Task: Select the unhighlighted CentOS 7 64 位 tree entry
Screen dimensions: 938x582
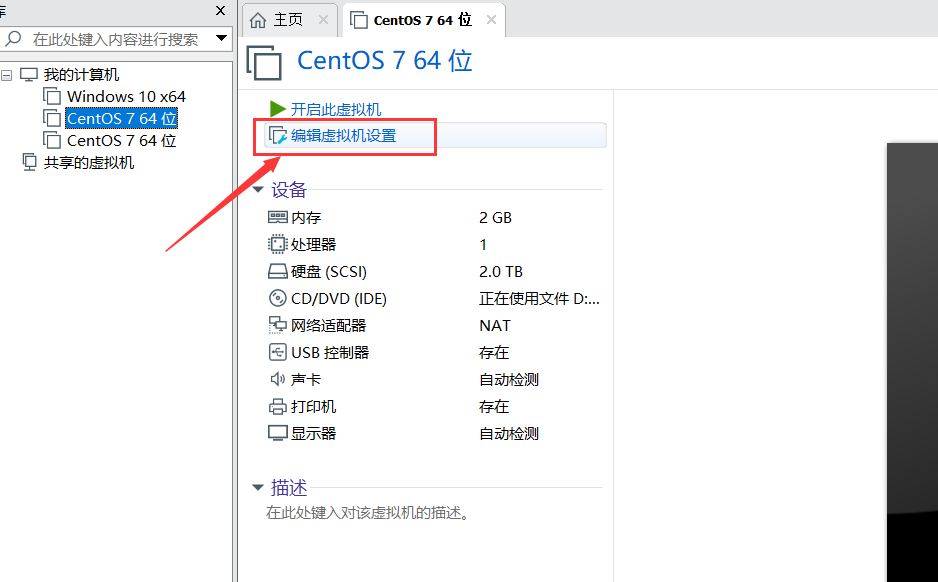Action: [121, 141]
